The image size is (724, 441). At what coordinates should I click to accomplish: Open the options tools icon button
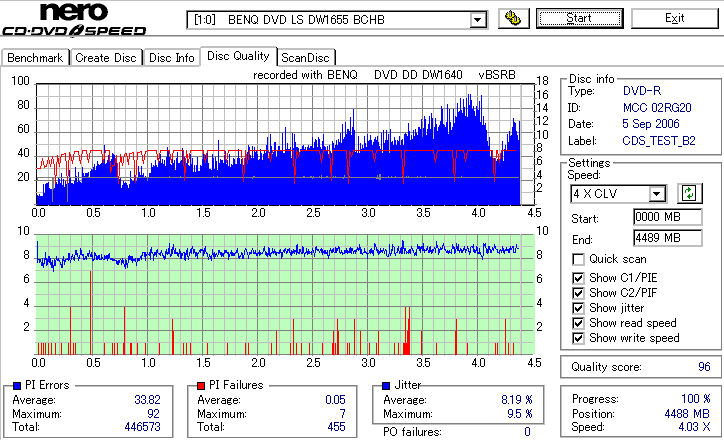[x=513, y=18]
